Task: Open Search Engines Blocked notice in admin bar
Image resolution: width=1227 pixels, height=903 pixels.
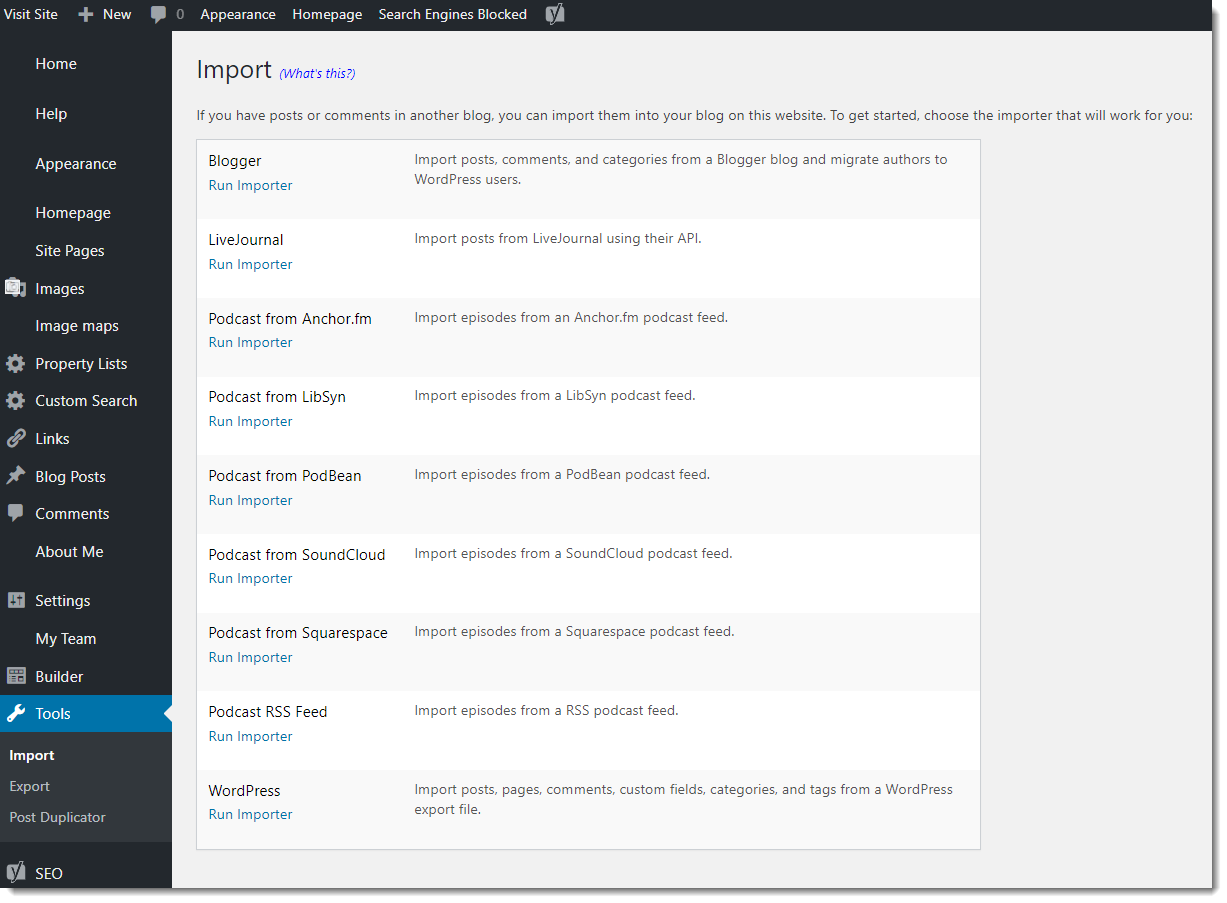Action: tap(452, 14)
